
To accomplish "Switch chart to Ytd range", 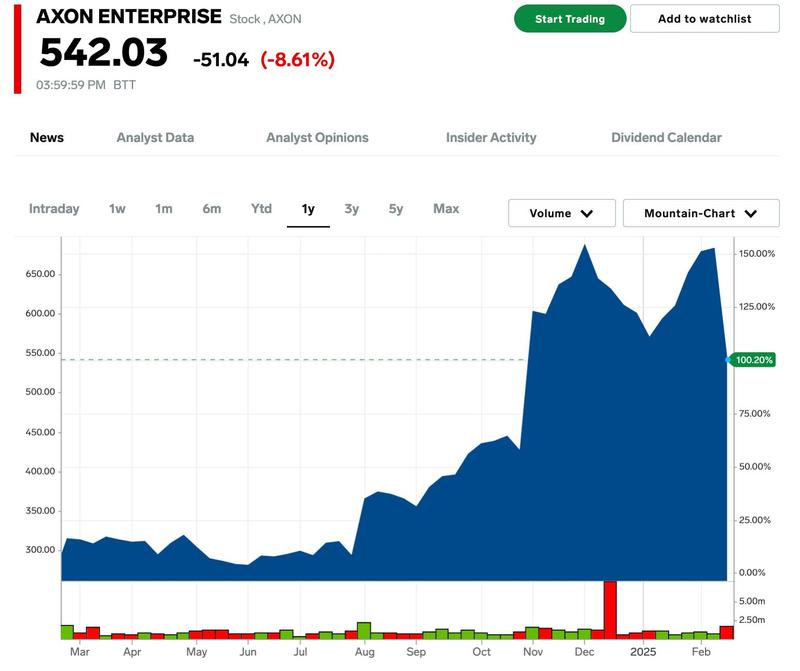I will 261,209.
